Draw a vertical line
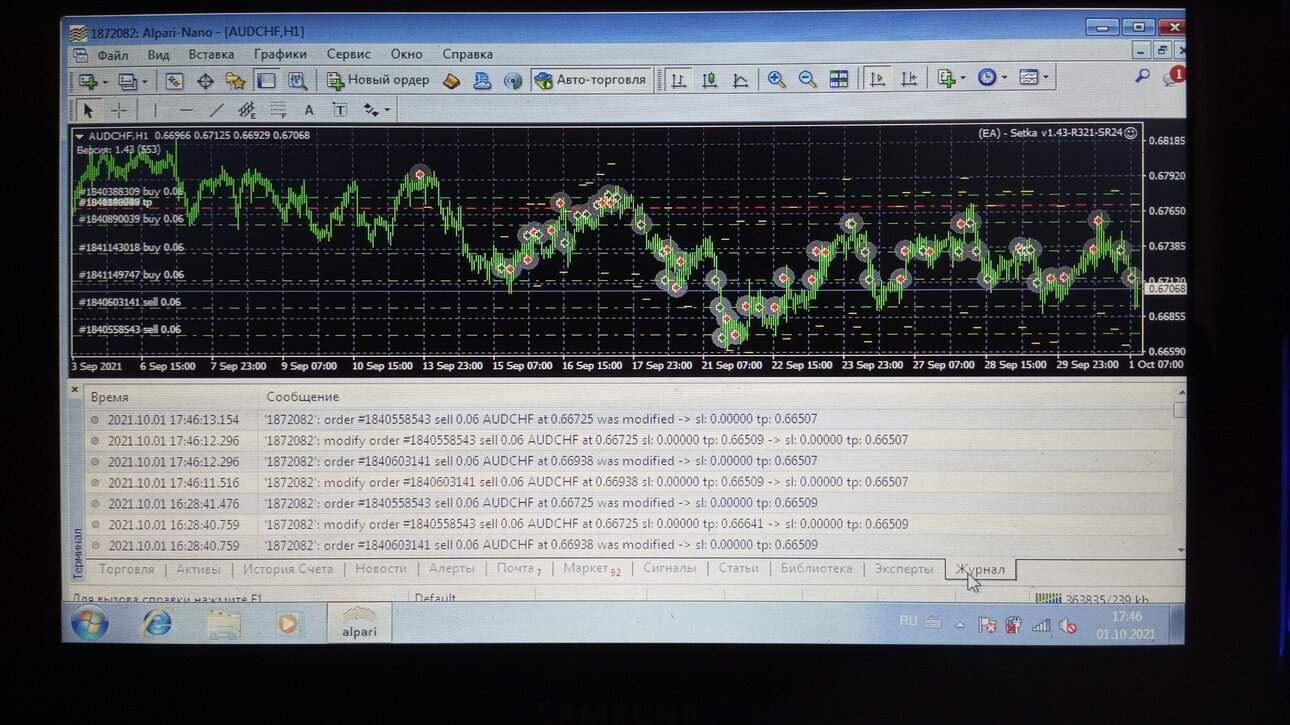 point(154,110)
